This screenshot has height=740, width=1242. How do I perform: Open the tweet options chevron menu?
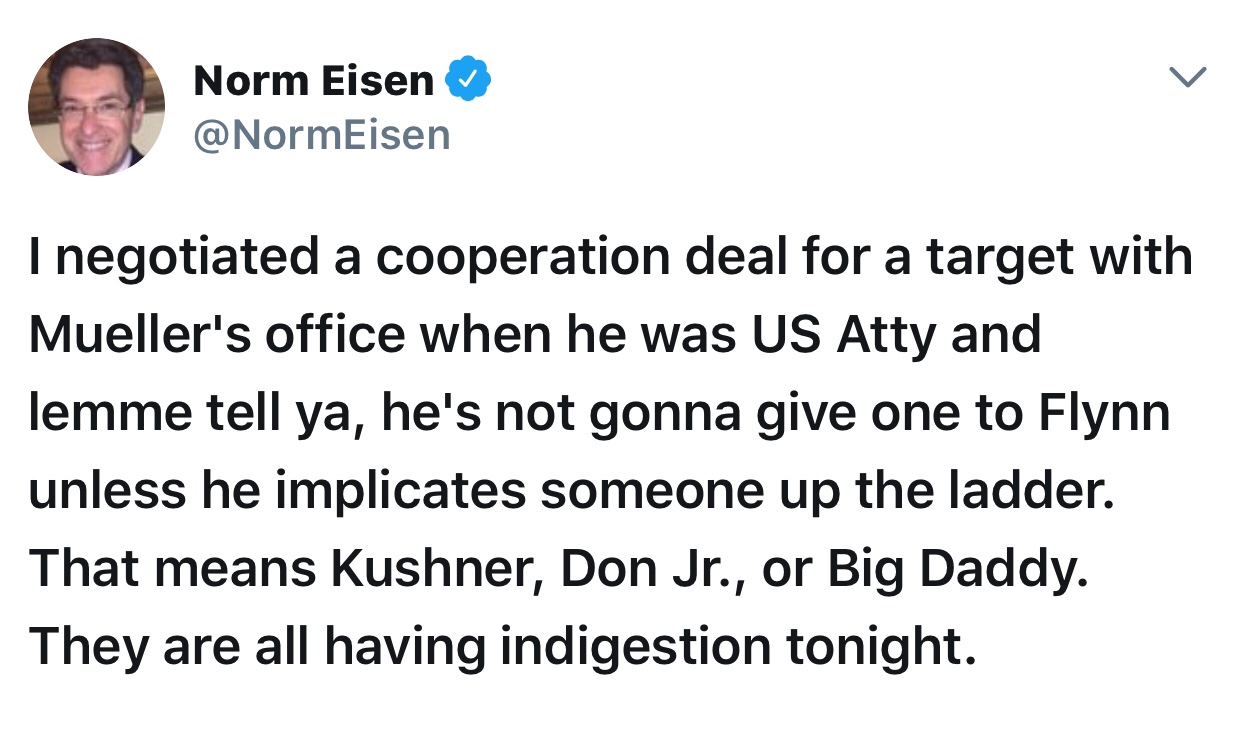coord(1189,77)
